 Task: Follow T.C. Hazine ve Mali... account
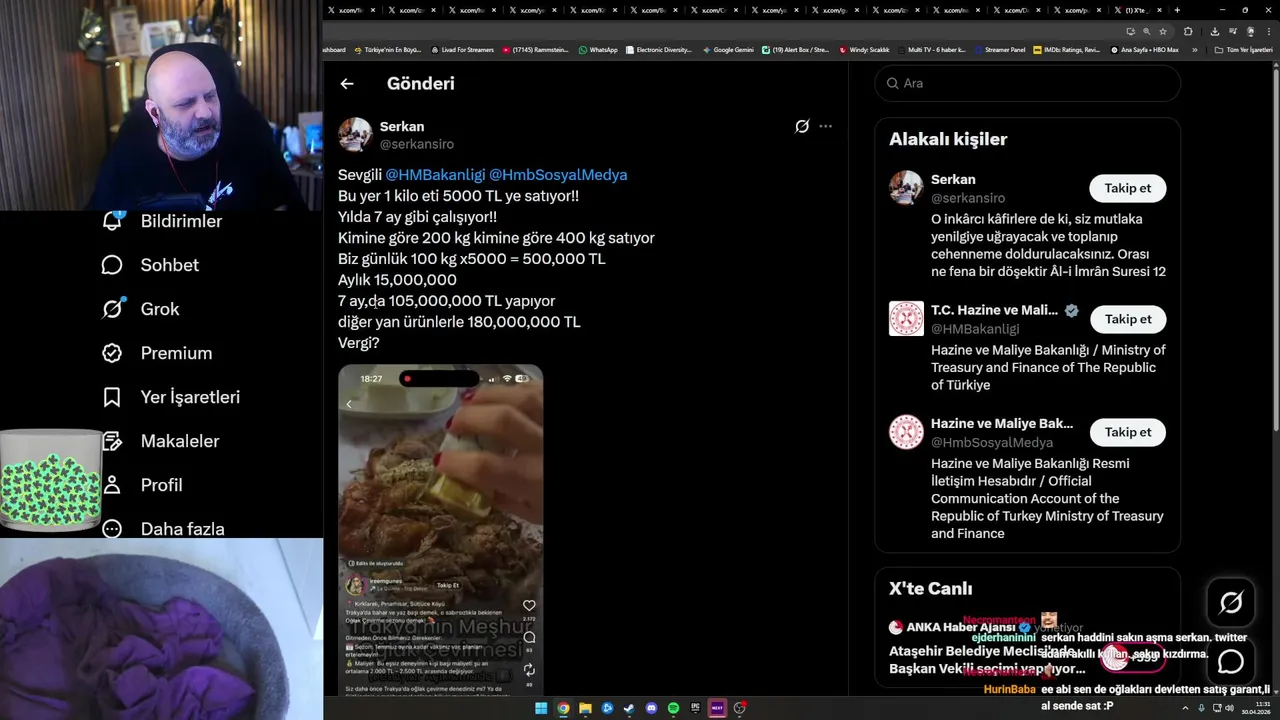tap(1127, 319)
